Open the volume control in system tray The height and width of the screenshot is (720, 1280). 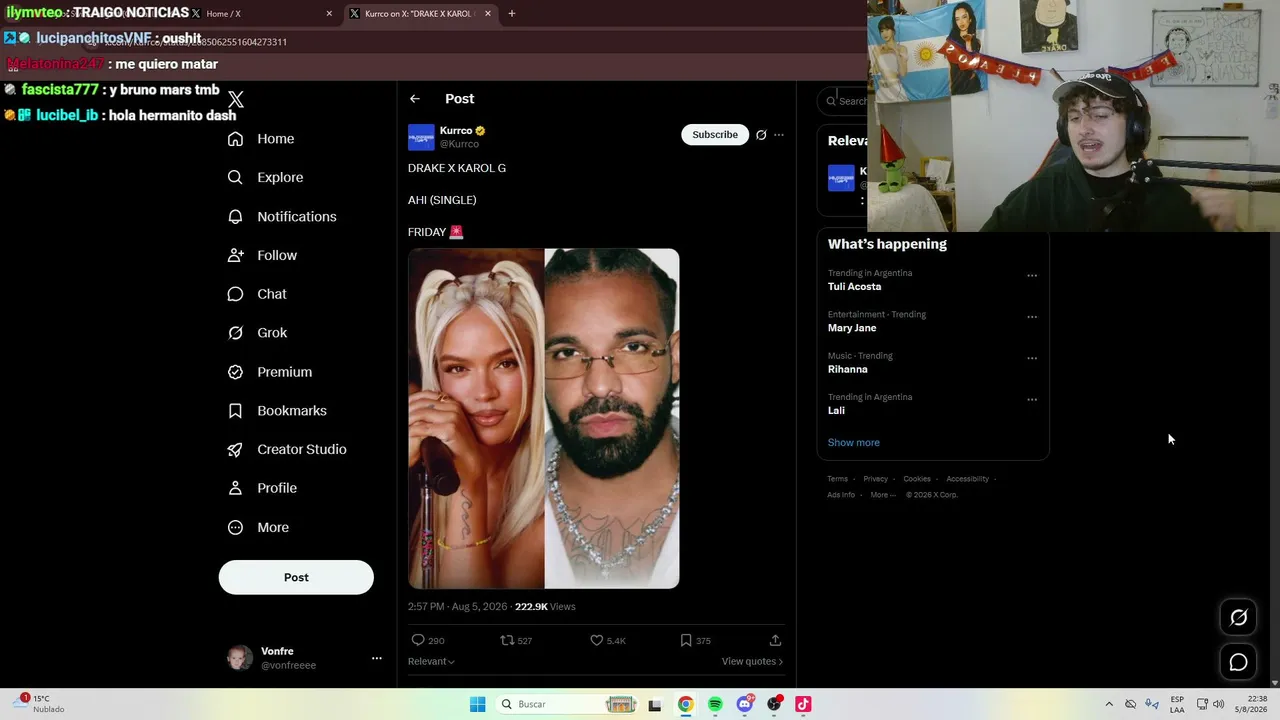click(x=1218, y=704)
